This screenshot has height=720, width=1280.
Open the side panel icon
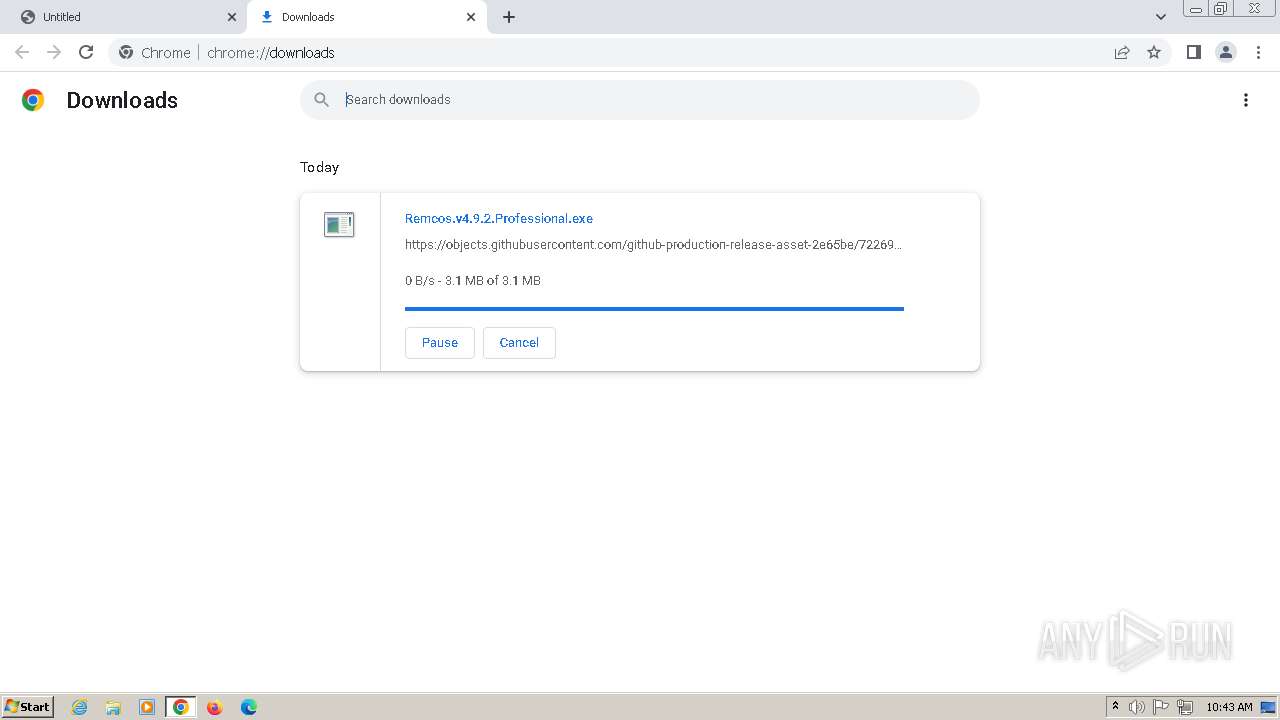[x=1193, y=52]
